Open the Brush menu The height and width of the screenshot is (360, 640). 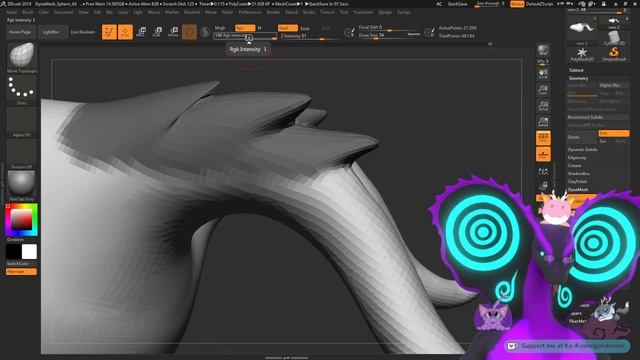(28, 12)
